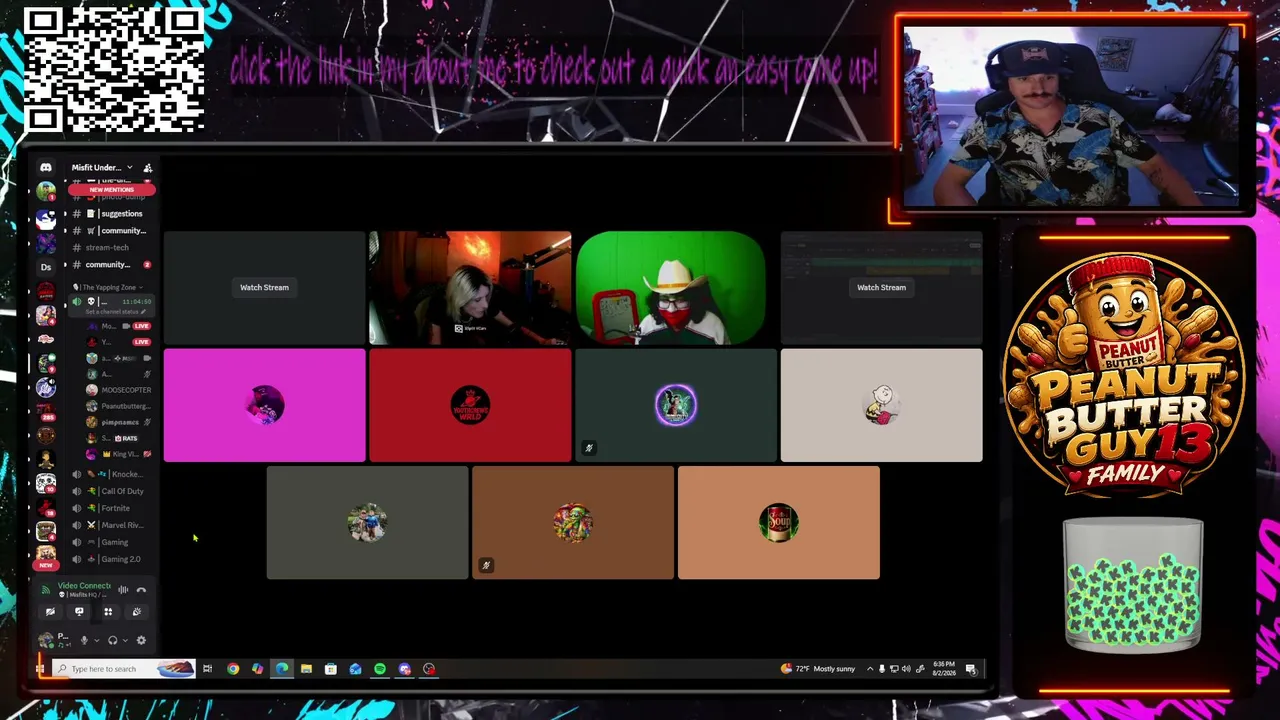
Task: Expand the Misfit Under... server menu
Action: pos(101,168)
